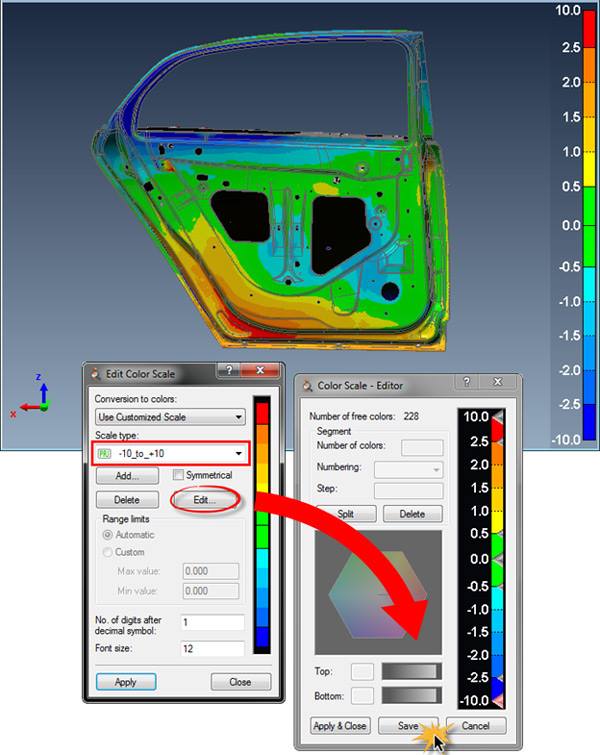This screenshot has height=755, width=600.
Task: Toggle the Symmetrical checkbox
Action: pyautogui.click(x=178, y=475)
